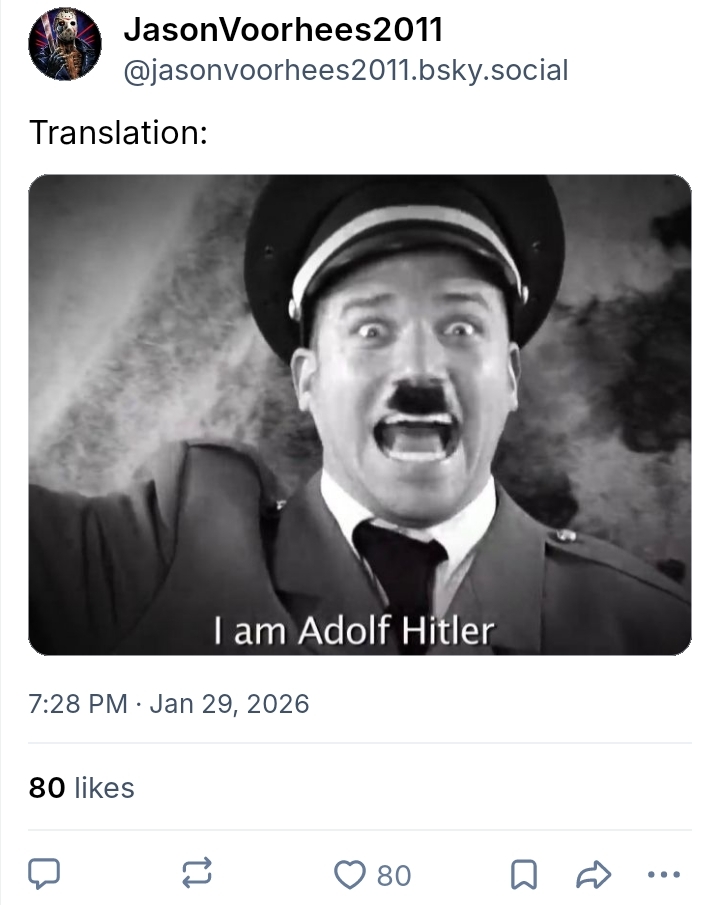
Task: Click the peaked cap in the image
Action: 400,240
